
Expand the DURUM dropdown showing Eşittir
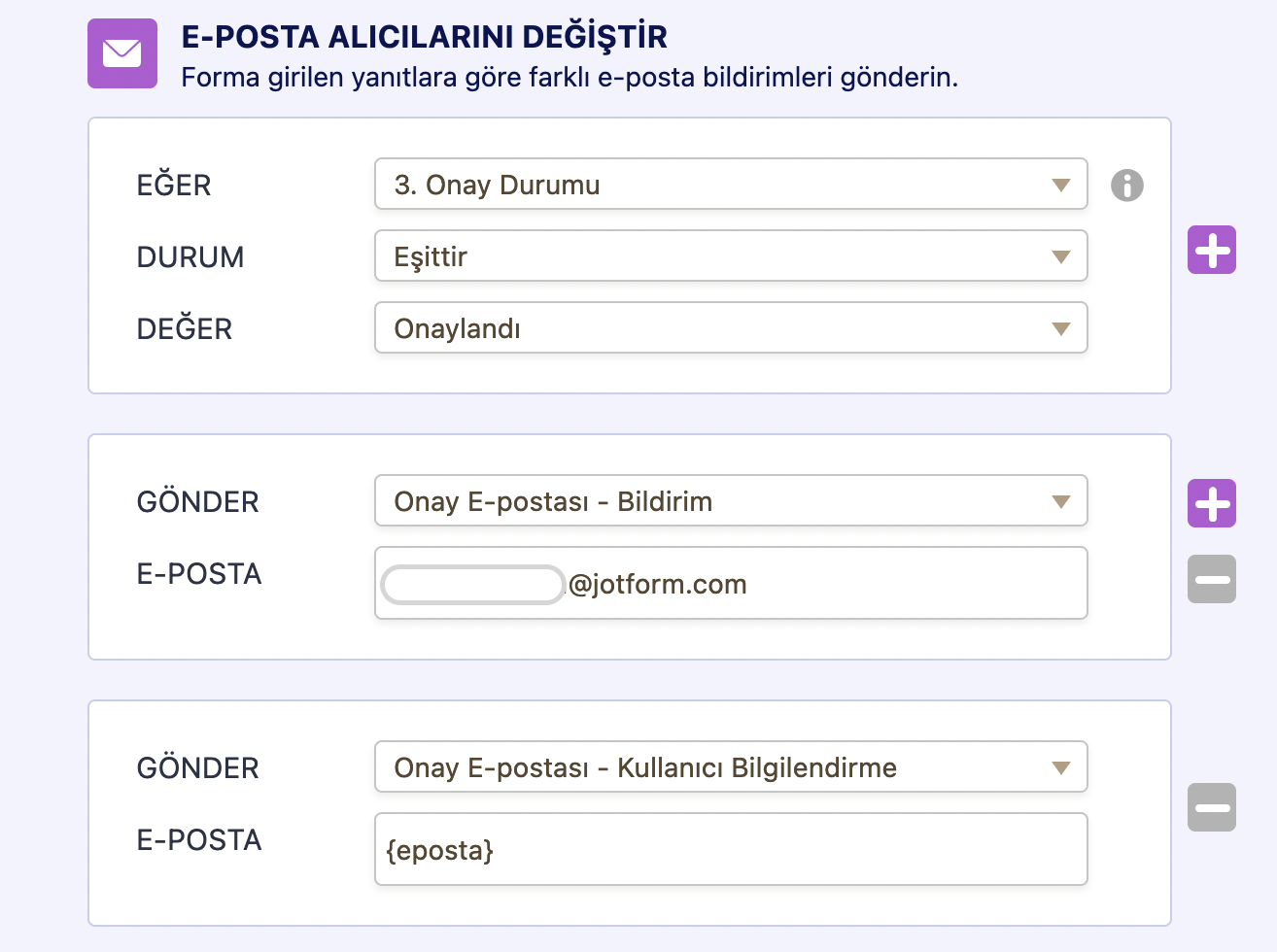[730, 256]
